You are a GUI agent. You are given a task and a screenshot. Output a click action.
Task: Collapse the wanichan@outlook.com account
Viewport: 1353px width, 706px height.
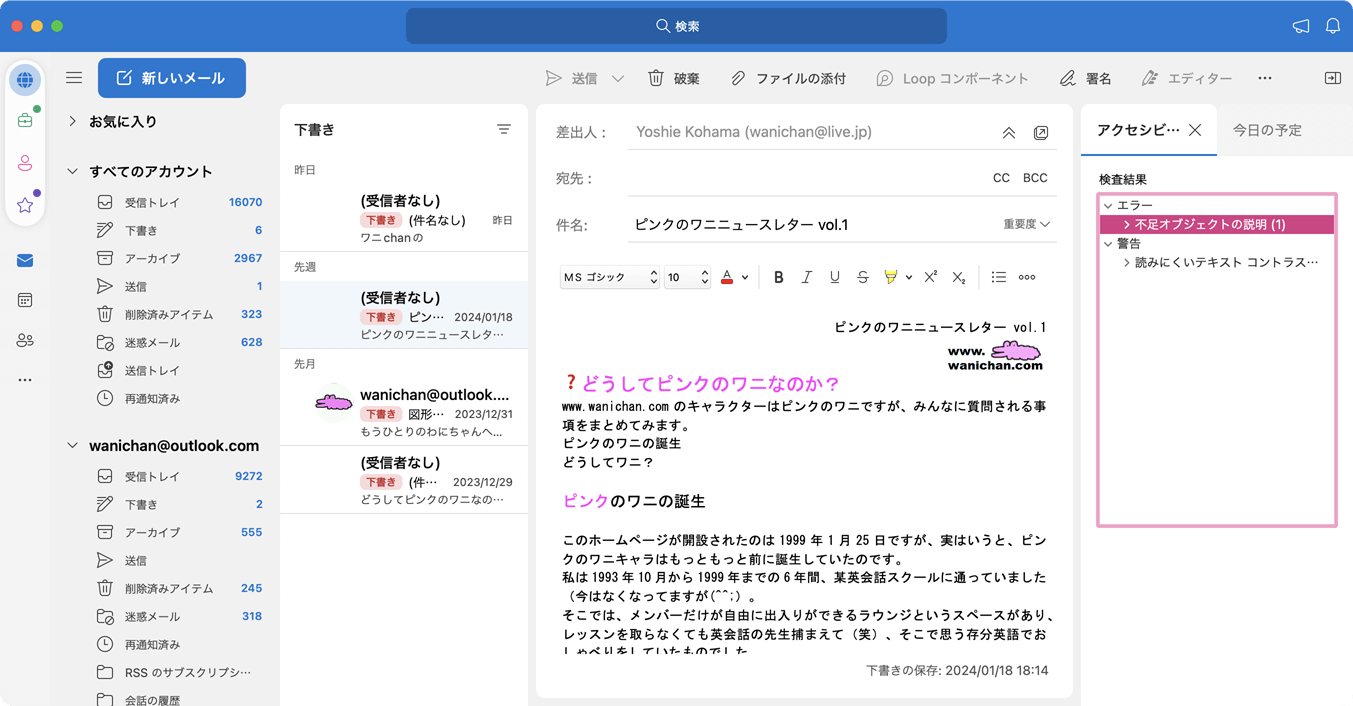(x=72, y=446)
